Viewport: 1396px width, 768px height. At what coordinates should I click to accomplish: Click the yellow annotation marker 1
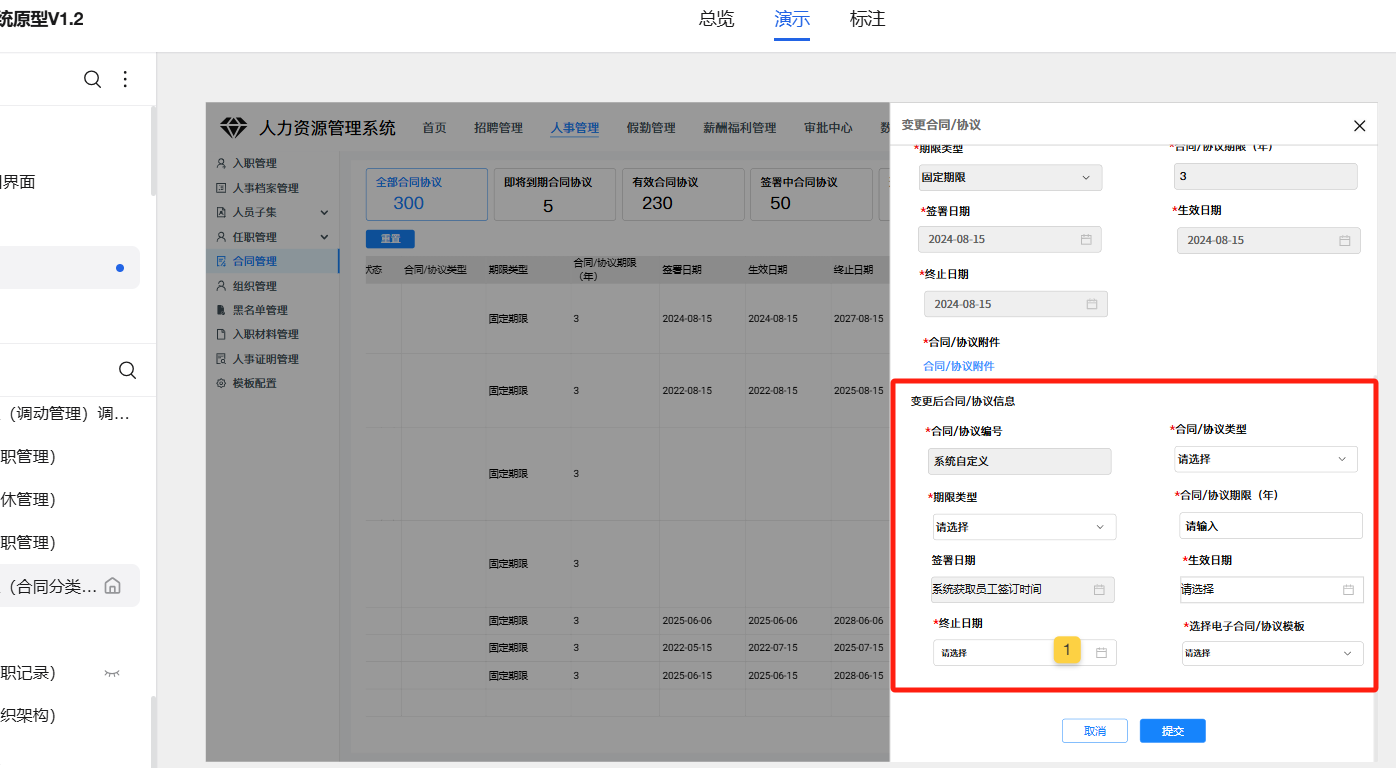1067,650
